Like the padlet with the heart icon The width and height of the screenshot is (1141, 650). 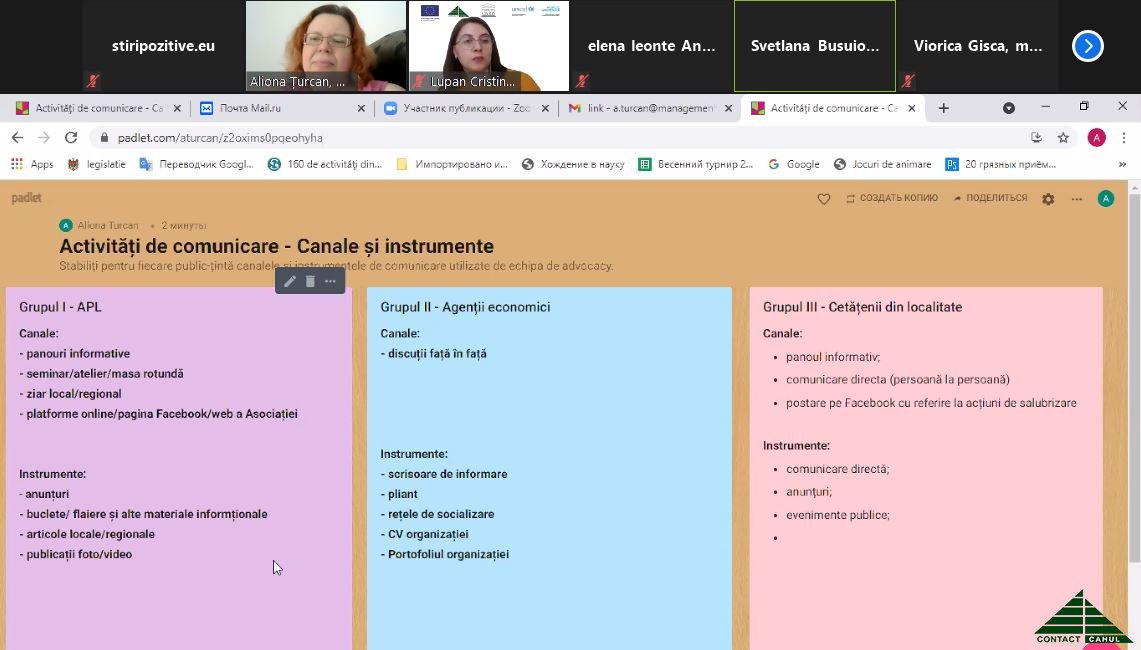coord(824,199)
